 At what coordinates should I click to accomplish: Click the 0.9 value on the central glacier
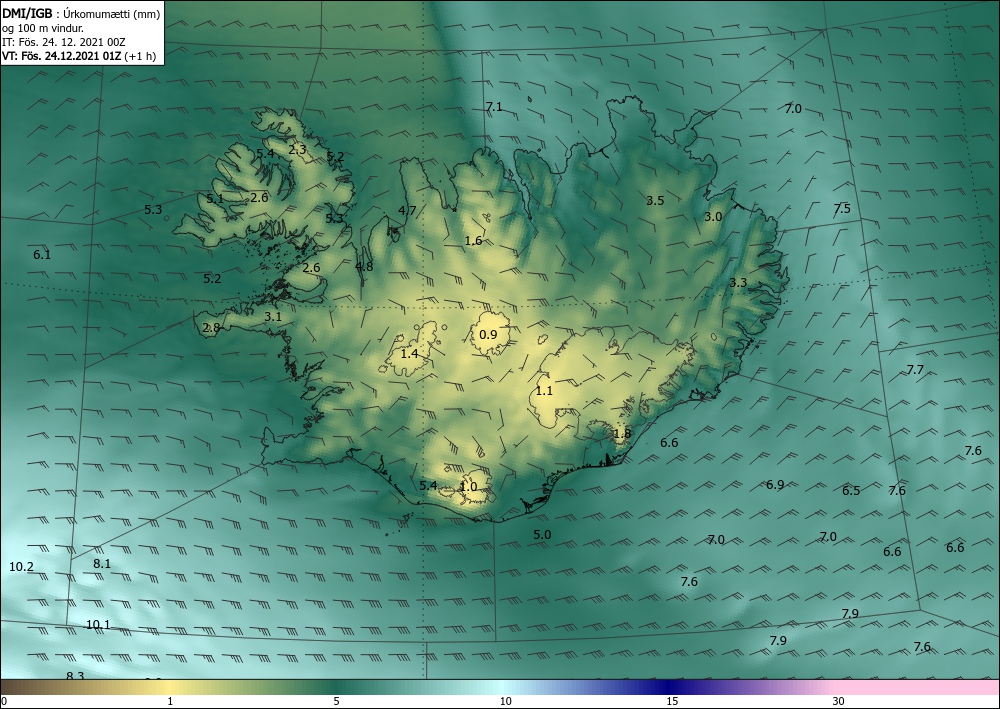pyautogui.click(x=488, y=334)
